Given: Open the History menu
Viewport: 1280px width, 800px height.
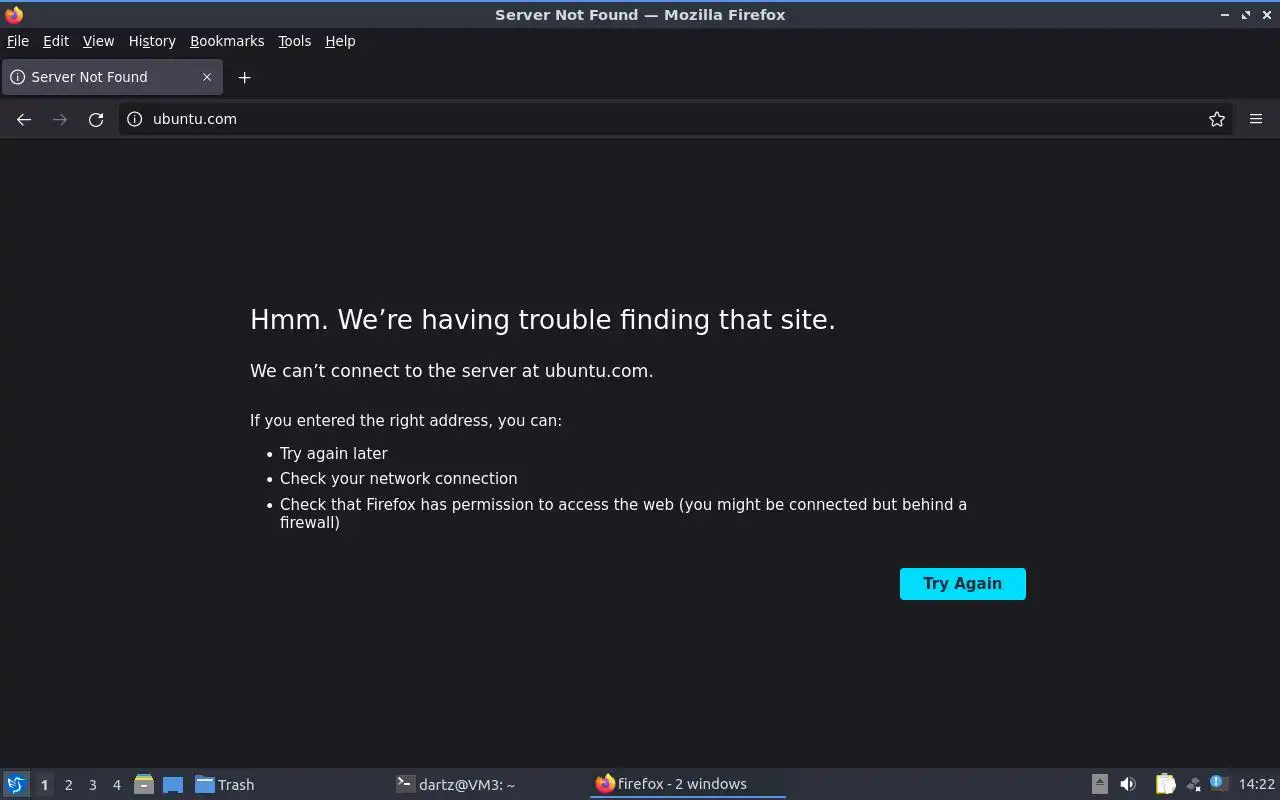Looking at the screenshot, I should click(x=152, y=41).
